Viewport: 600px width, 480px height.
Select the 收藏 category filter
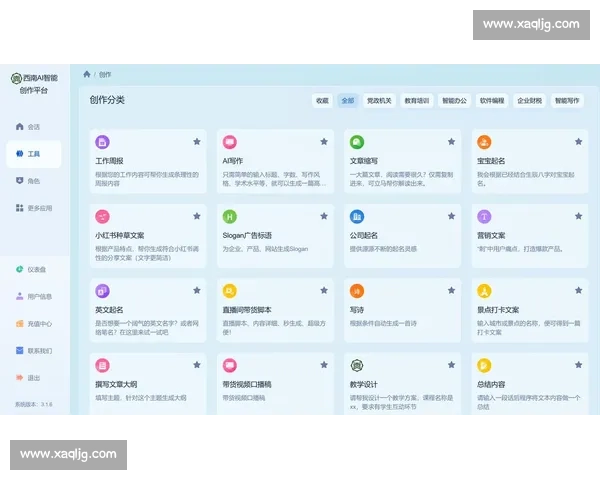(322, 101)
